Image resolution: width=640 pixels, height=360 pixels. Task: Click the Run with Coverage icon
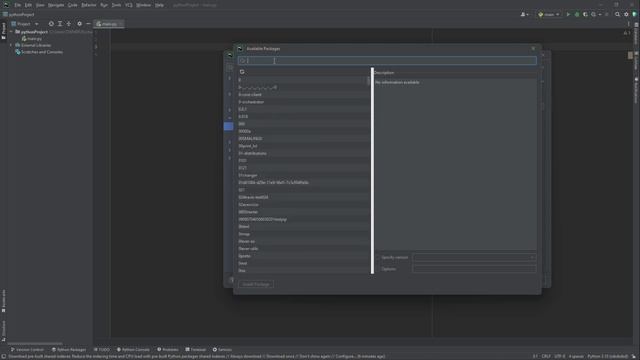pos(585,14)
